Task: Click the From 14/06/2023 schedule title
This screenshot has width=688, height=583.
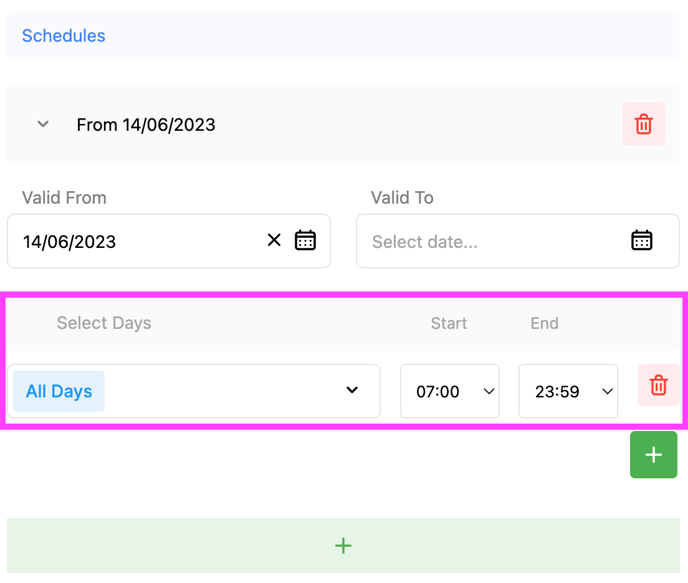Action: pyautogui.click(x=146, y=125)
